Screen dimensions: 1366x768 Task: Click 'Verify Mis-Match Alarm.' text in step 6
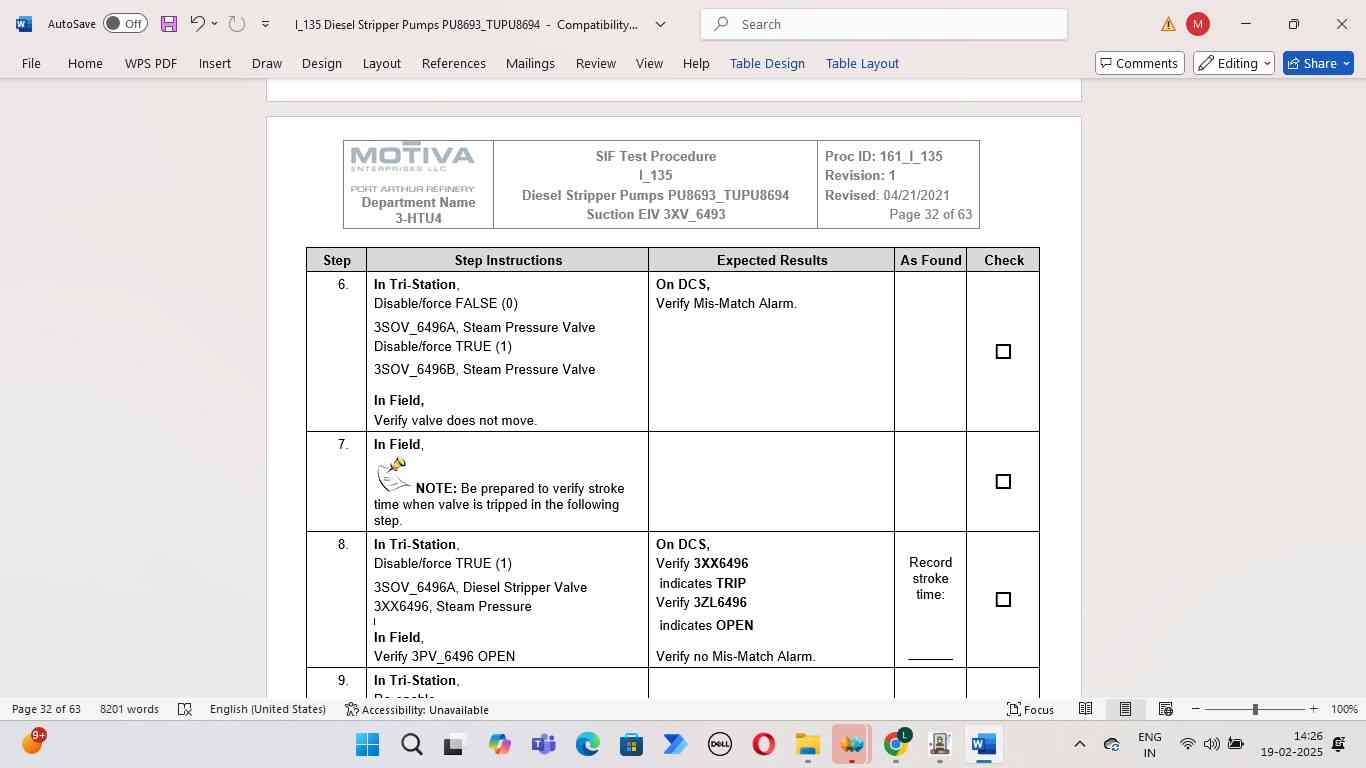[726, 303]
